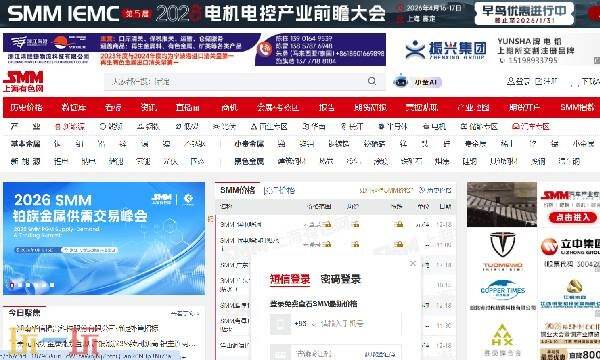
Task: Open the 小金AI robot assistant
Action: pyautogui.click(x=417, y=81)
